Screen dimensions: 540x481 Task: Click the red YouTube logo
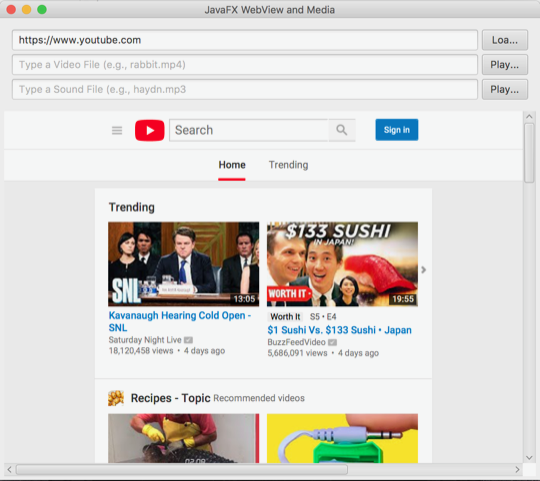[x=150, y=130]
